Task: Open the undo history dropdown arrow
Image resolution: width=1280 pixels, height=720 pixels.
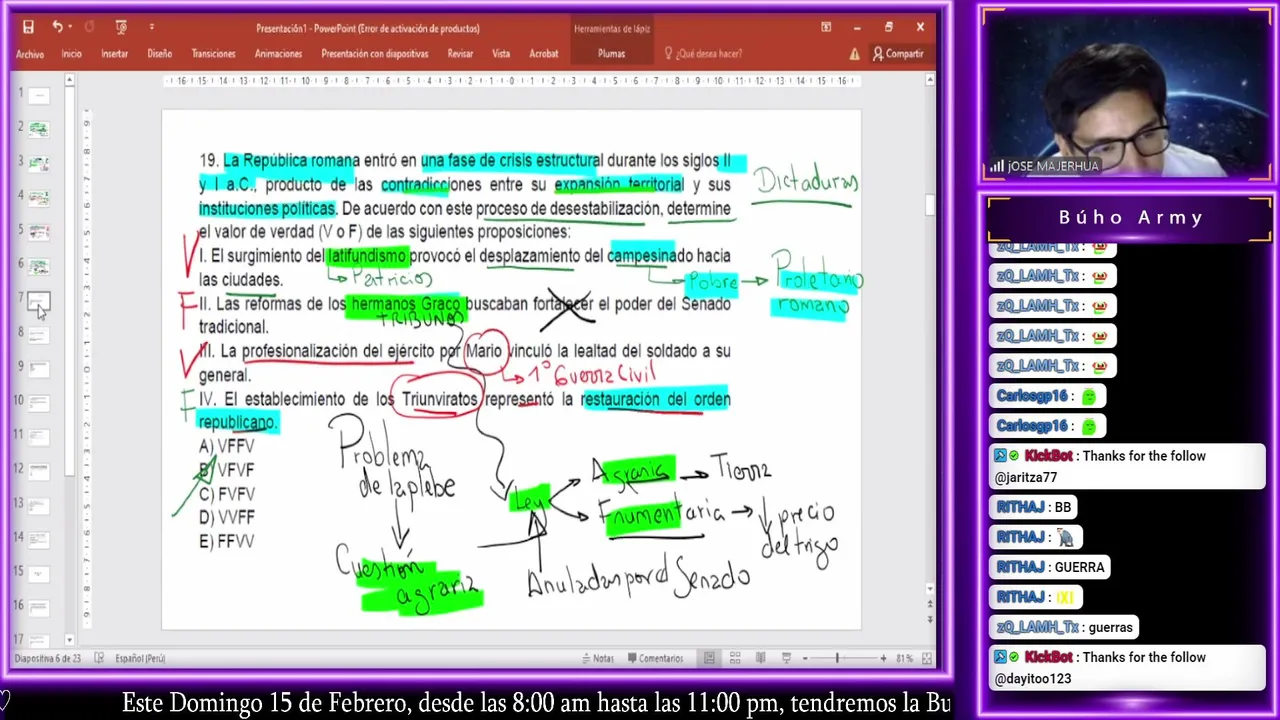Action: pyautogui.click(x=71, y=27)
